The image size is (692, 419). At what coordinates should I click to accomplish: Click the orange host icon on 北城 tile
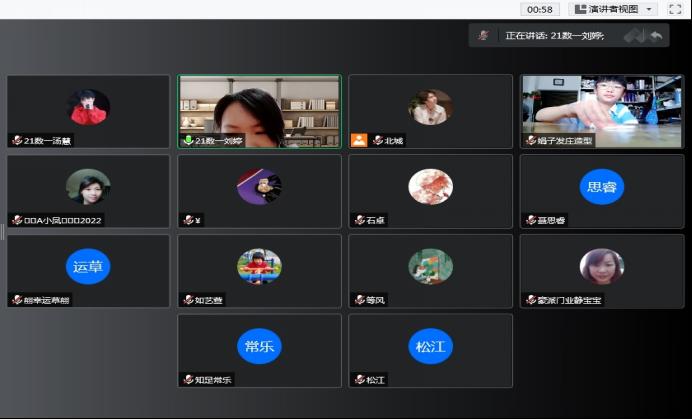[359, 141]
